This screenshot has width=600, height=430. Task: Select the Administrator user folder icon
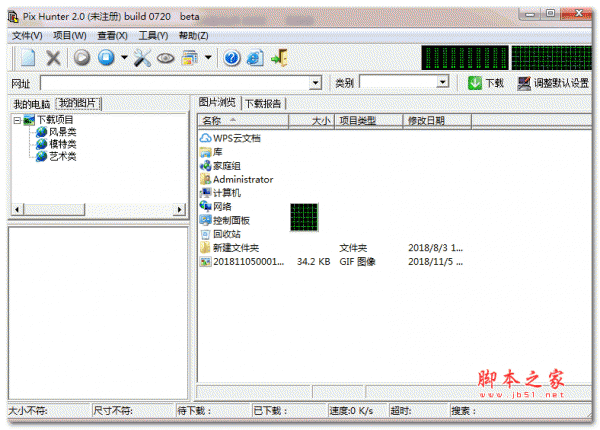(205, 179)
